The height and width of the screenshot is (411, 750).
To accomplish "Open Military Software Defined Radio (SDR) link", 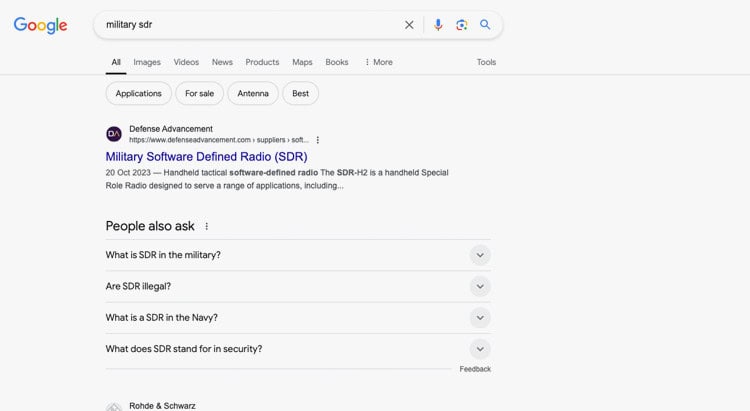I will tap(207, 156).
